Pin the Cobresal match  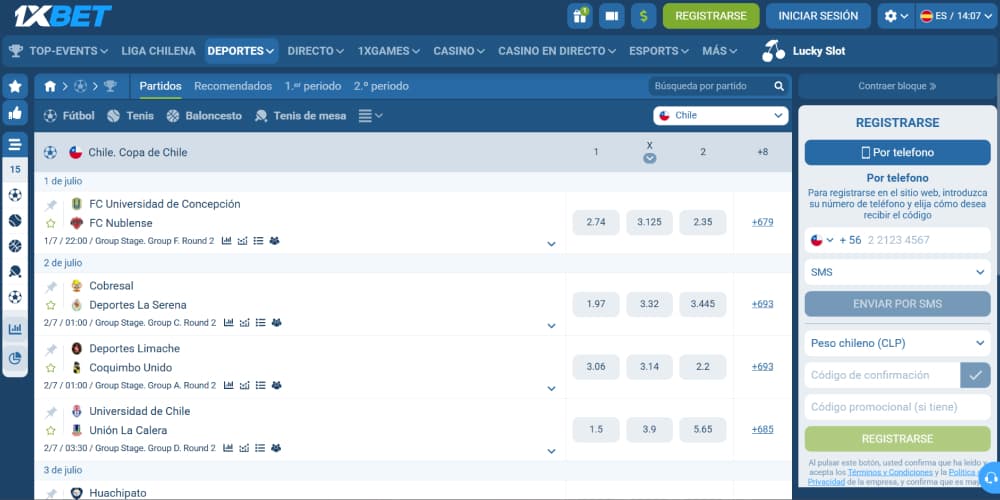(x=51, y=286)
